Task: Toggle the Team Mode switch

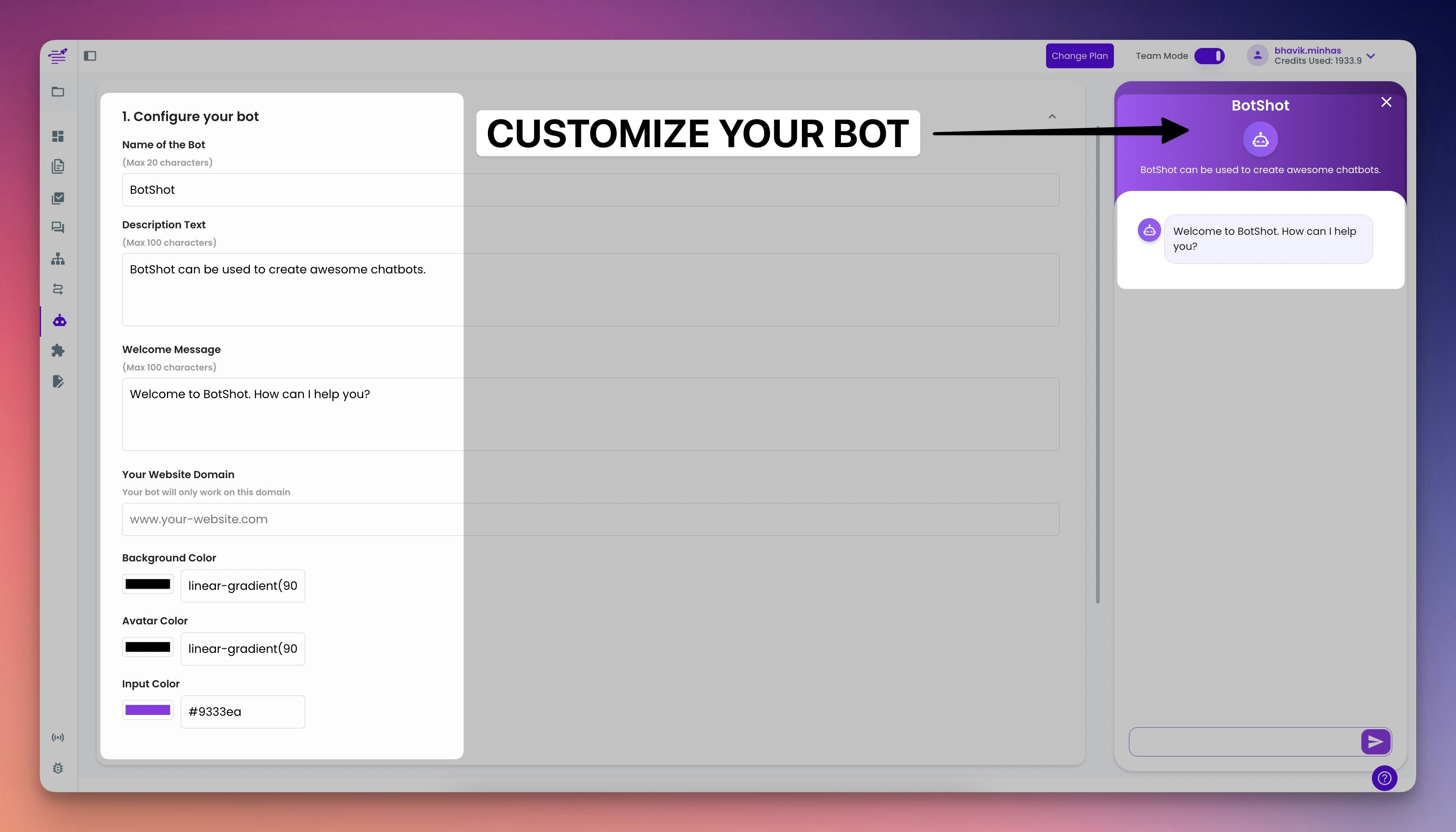Action: coord(1209,56)
